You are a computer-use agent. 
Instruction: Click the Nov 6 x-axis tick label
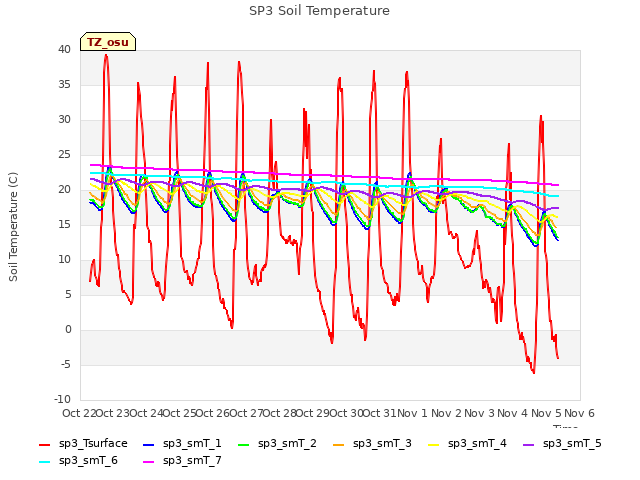coord(579,413)
